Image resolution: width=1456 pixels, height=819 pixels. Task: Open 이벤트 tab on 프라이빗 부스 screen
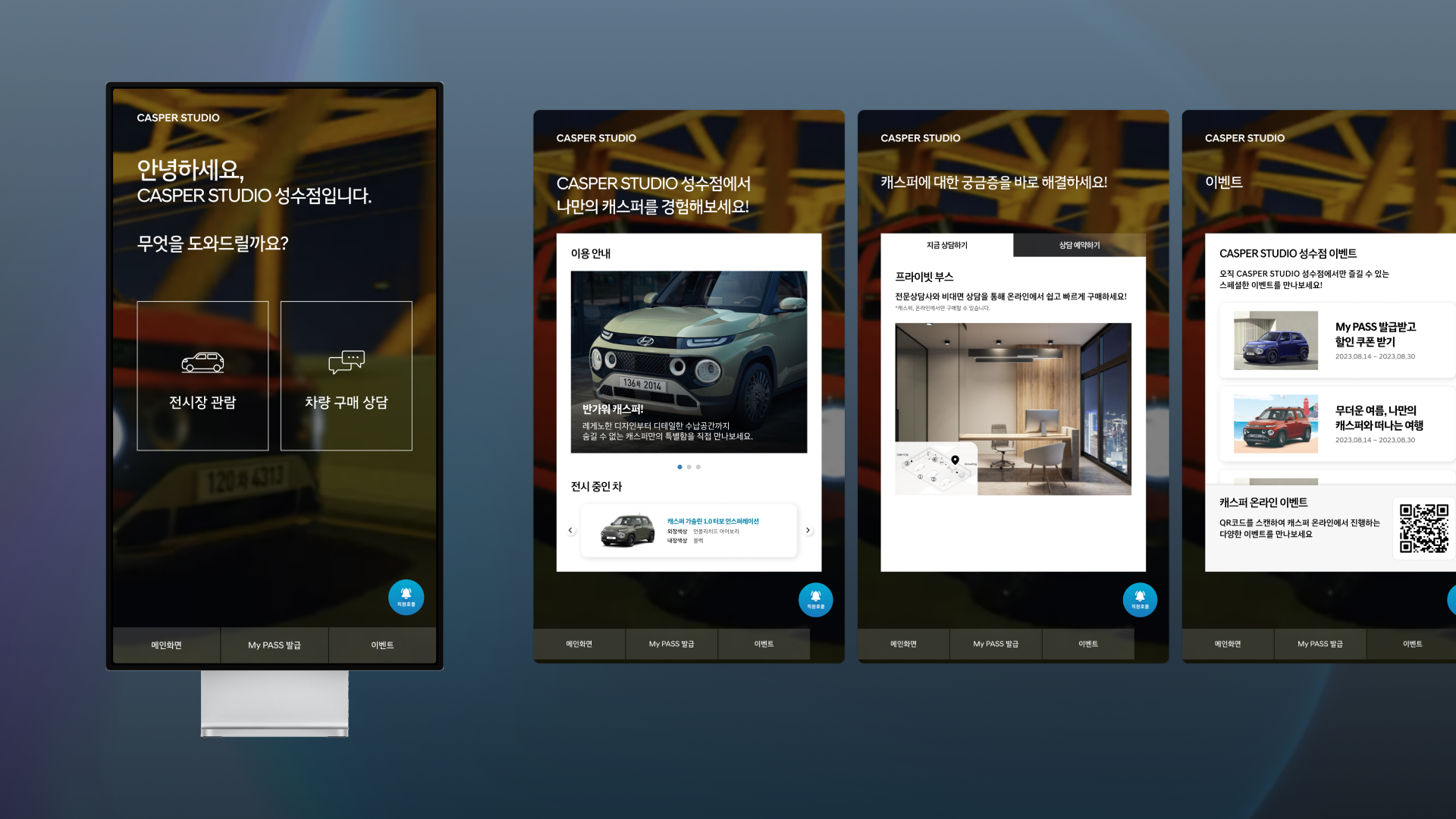coord(1088,644)
